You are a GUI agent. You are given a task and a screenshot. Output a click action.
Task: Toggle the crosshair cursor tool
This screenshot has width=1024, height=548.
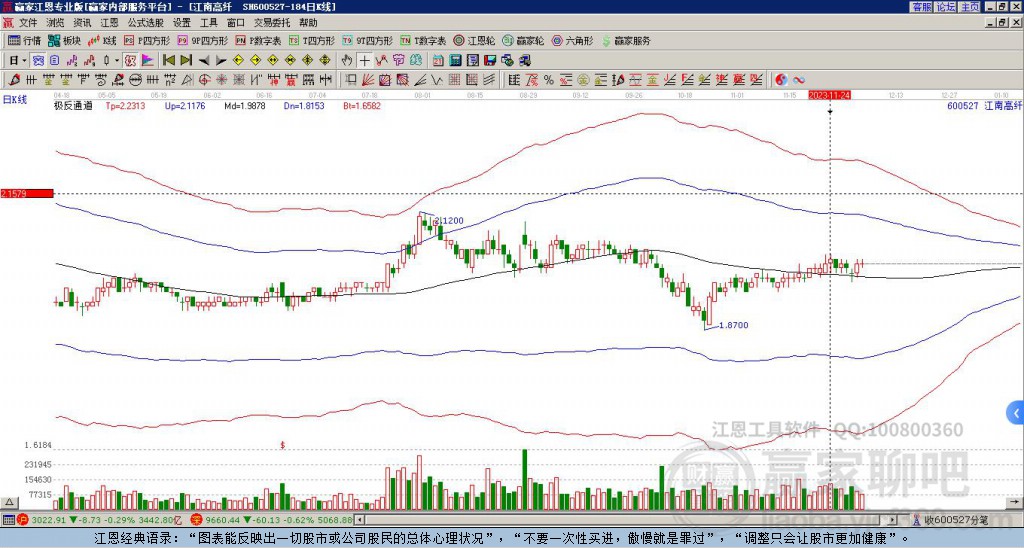[364, 61]
